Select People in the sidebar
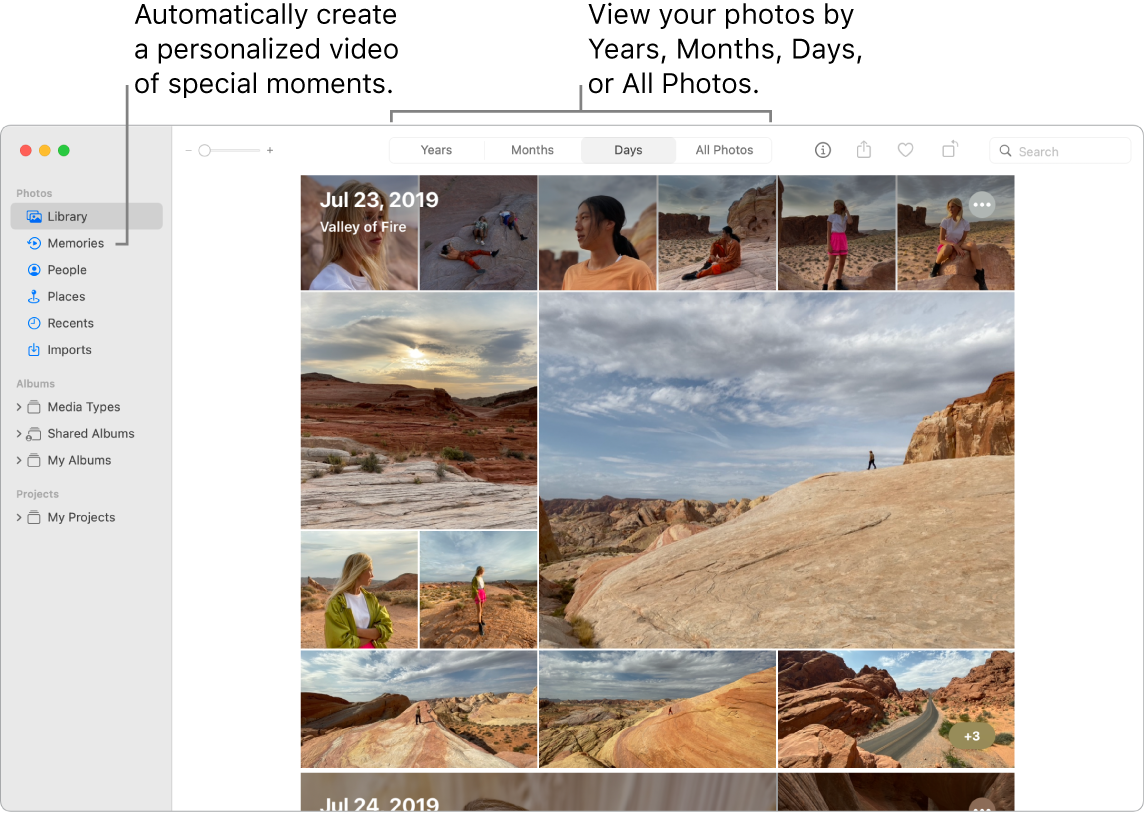The height and width of the screenshot is (814, 1146). click(x=66, y=269)
